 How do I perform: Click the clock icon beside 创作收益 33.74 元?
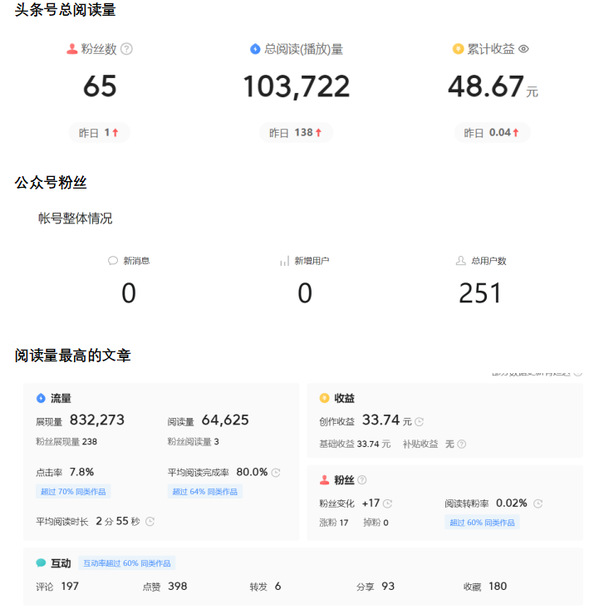coord(419,422)
